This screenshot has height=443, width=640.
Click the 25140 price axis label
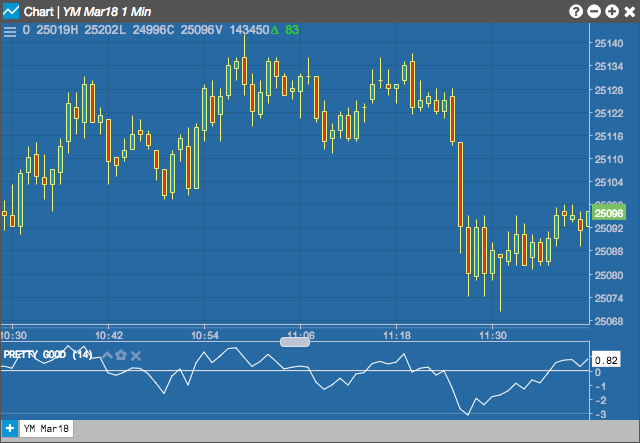(x=609, y=43)
